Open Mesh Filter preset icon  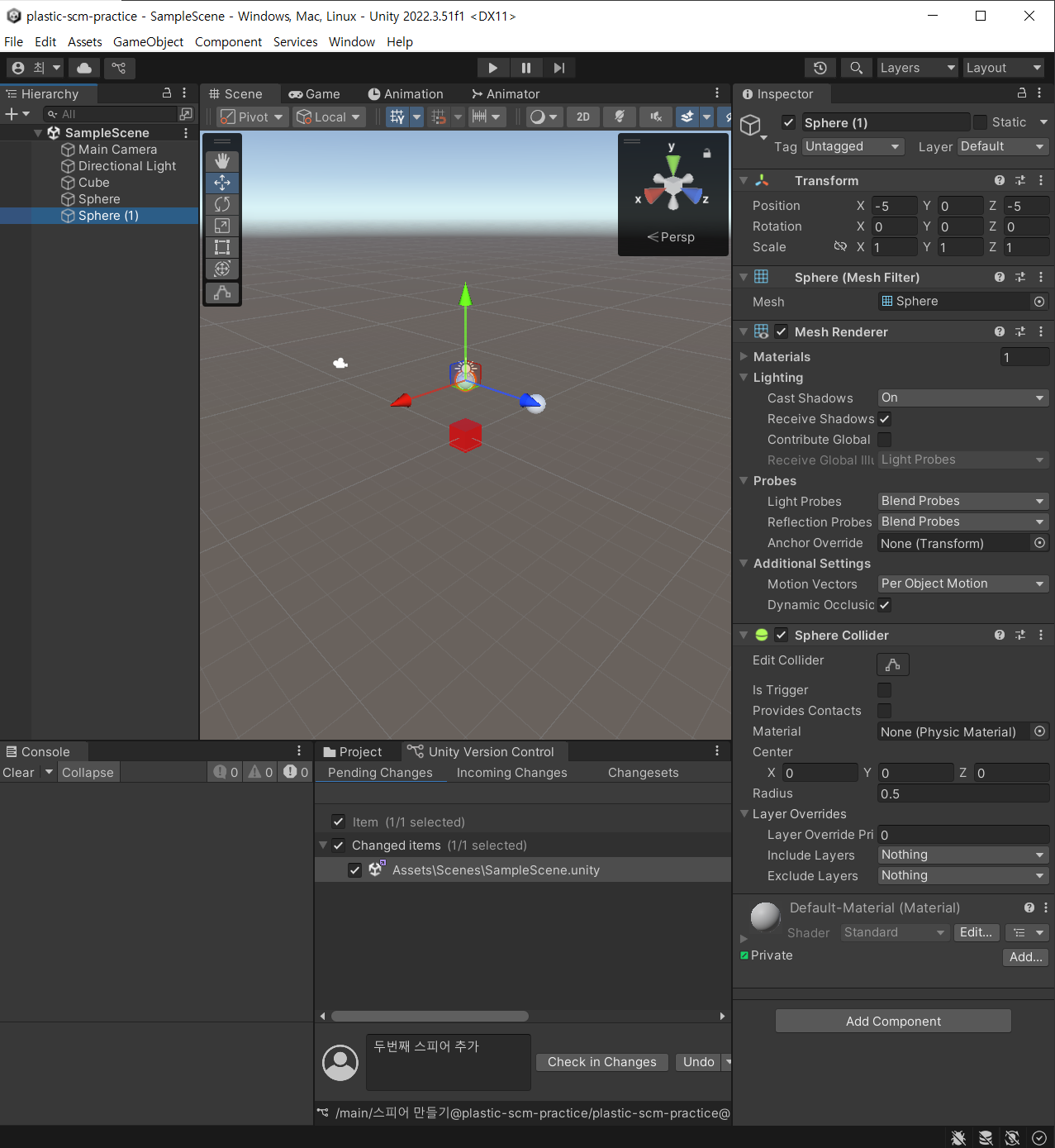click(x=1020, y=277)
